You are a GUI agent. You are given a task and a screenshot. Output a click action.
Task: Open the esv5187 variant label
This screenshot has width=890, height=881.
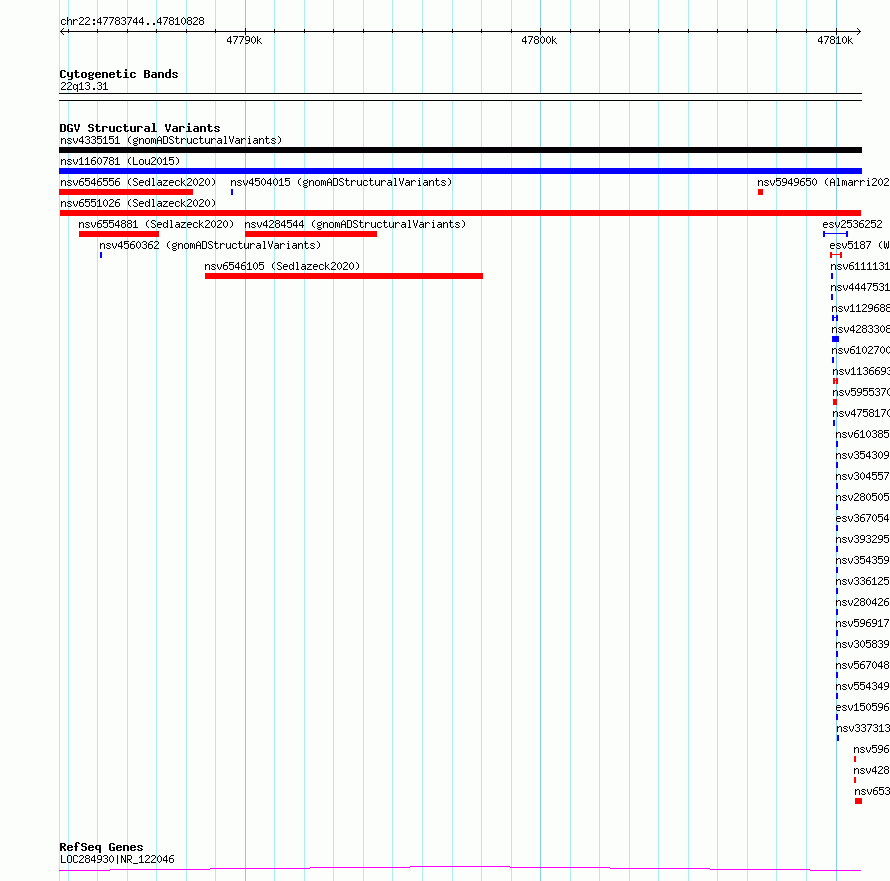[x=859, y=245]
